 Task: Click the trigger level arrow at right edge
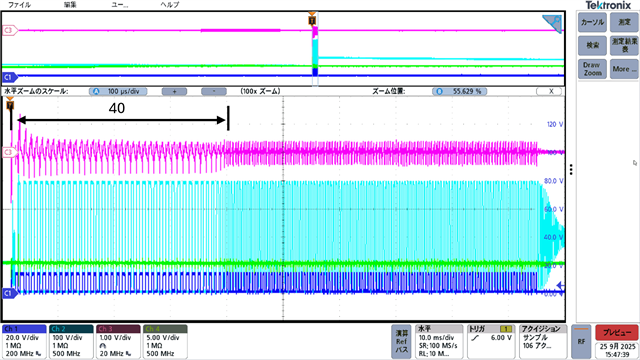pyautogui.click(x=560, y=286)
